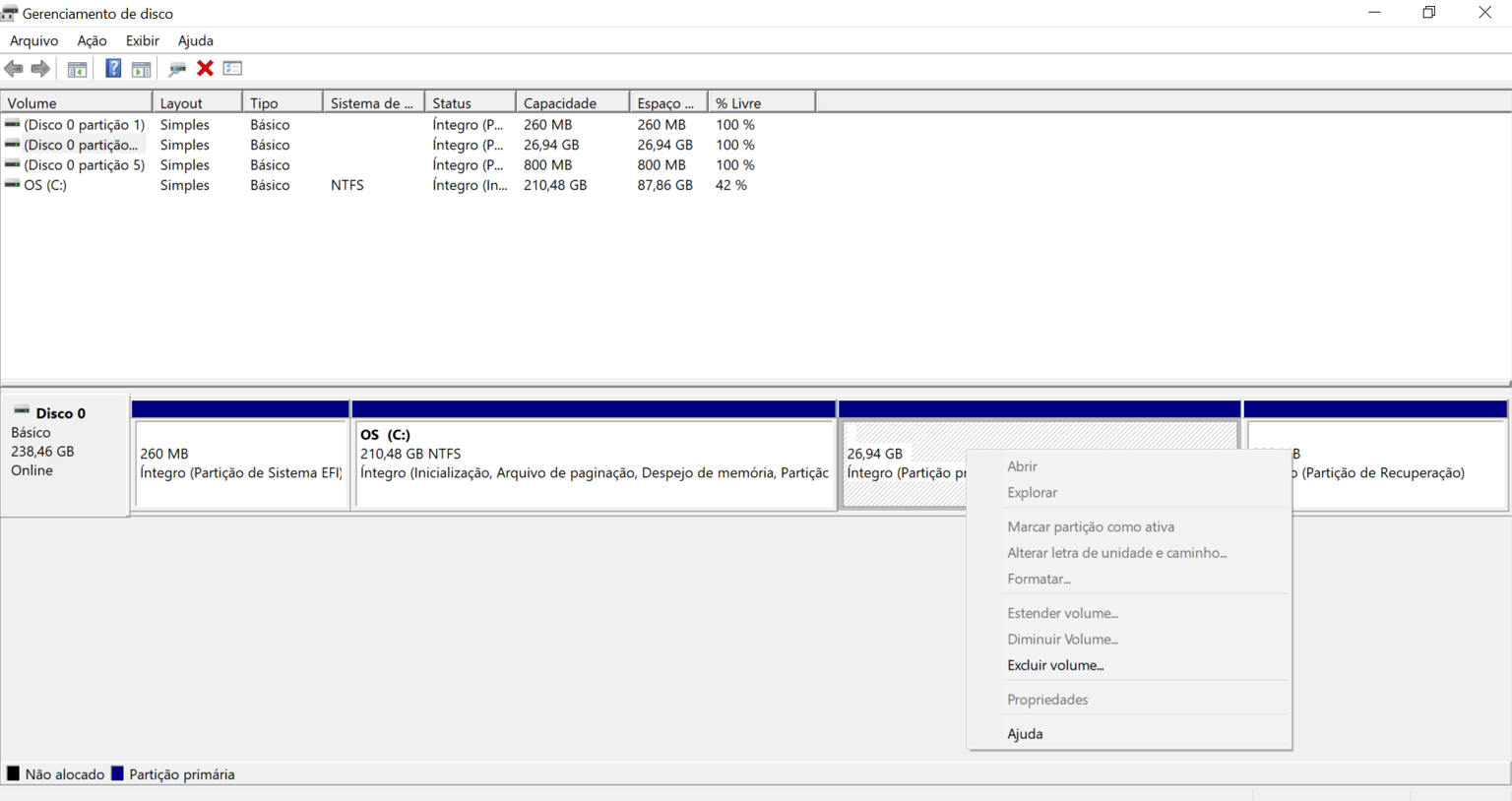Image resolution: width=1512 pixels, height=801 pixels.
Task: Click the Back arrow toolbar icon
Action: pyautogui.click(x=14, y=69)
